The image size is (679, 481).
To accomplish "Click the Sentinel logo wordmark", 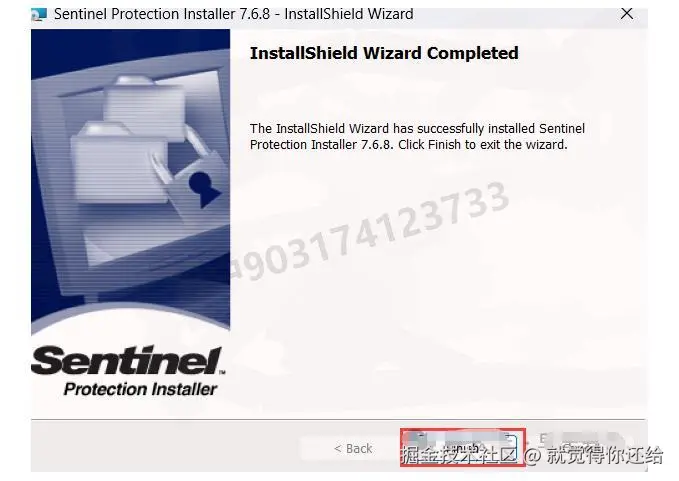I will tap(128, 360).
